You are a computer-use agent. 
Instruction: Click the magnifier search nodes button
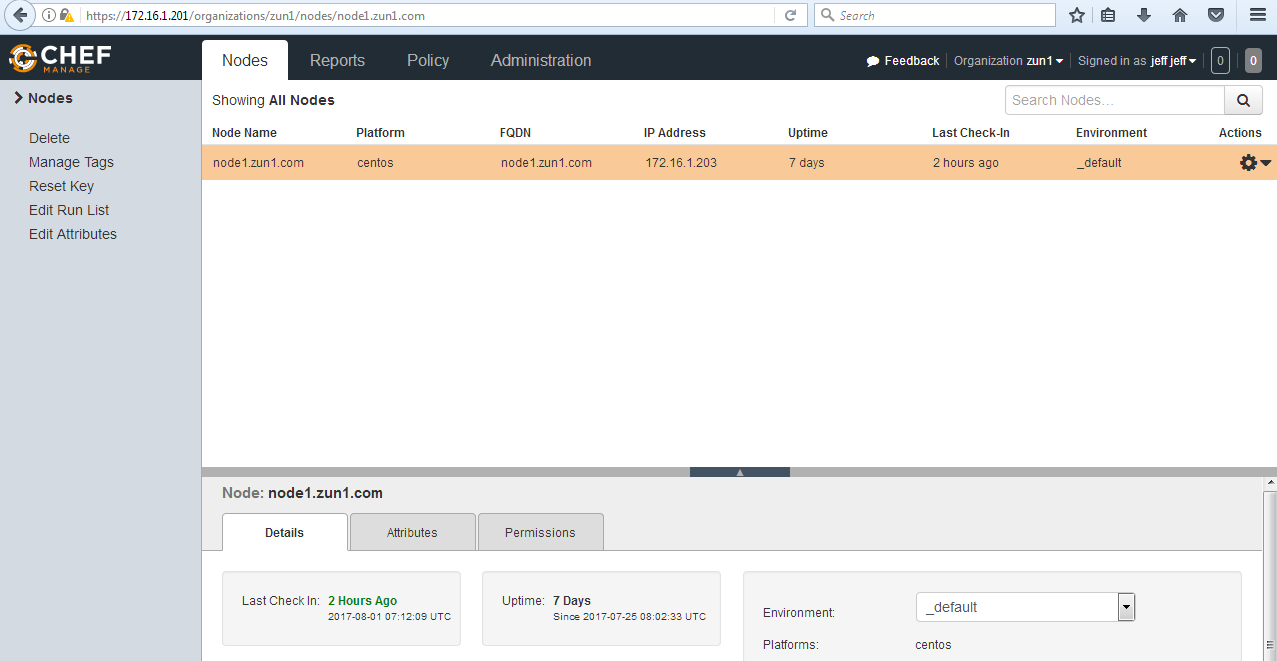point(1243,100)
